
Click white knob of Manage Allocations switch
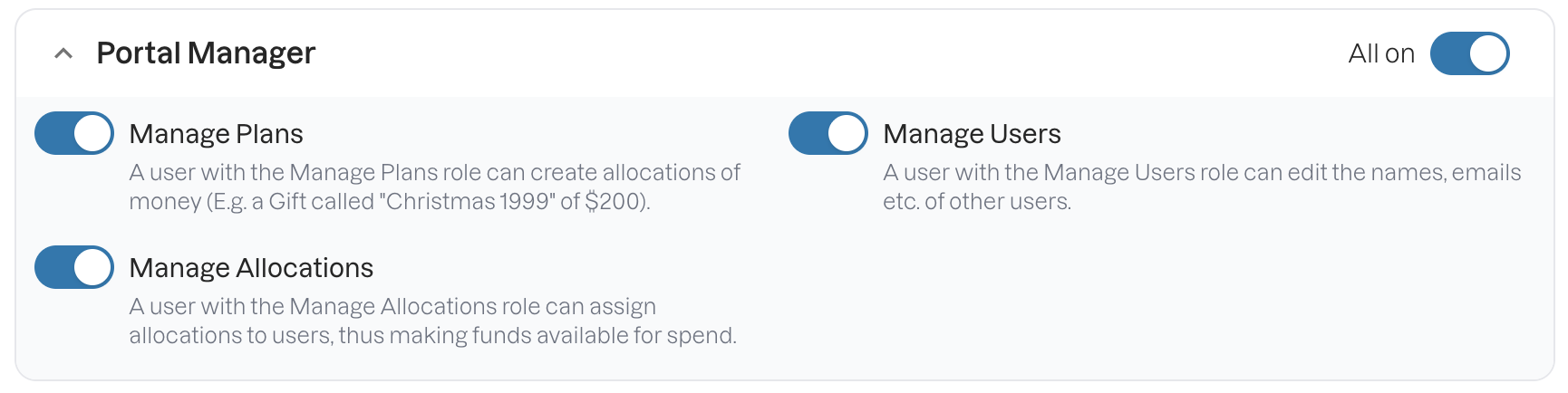click(x=92, y=267)
